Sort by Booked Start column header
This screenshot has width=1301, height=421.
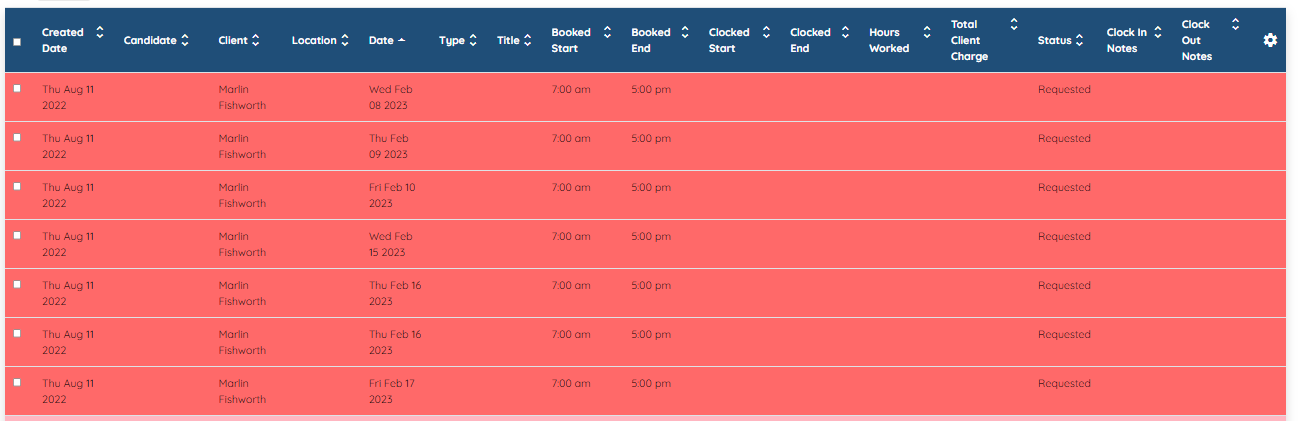pyautogui.click(x=571, y=40)
